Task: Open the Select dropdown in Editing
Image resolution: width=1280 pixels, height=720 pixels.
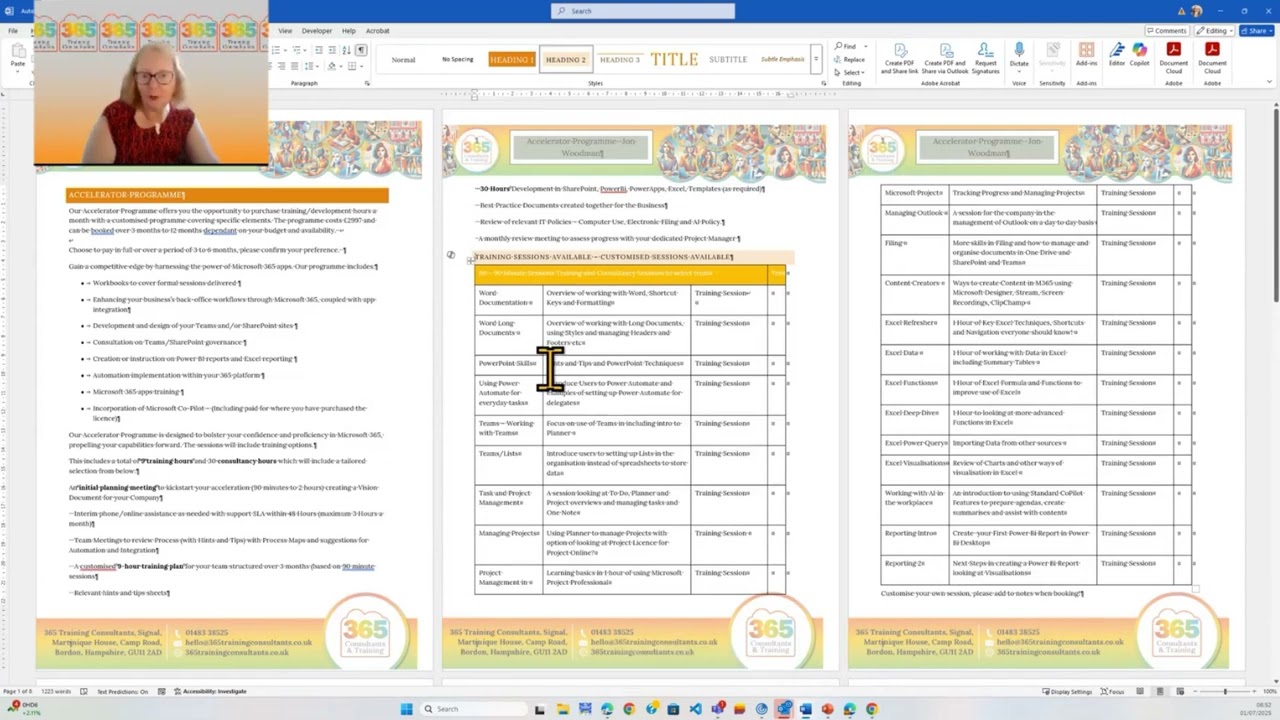Action: (x=850, y=72)
